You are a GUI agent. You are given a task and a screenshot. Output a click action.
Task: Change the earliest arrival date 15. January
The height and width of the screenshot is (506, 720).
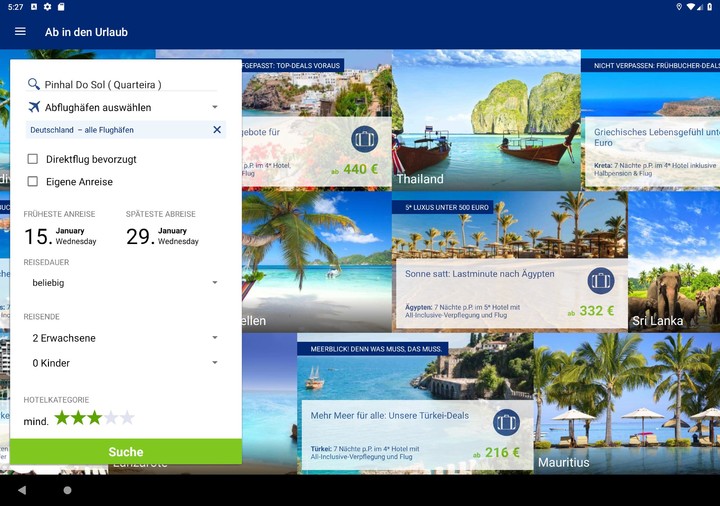(x=61, y=236)
